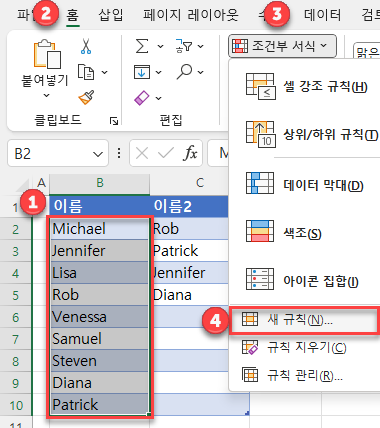Screen dimensions: 380x428
Task: Open the Name Box dropdown arrow
Action: click(x=98, y=154)
